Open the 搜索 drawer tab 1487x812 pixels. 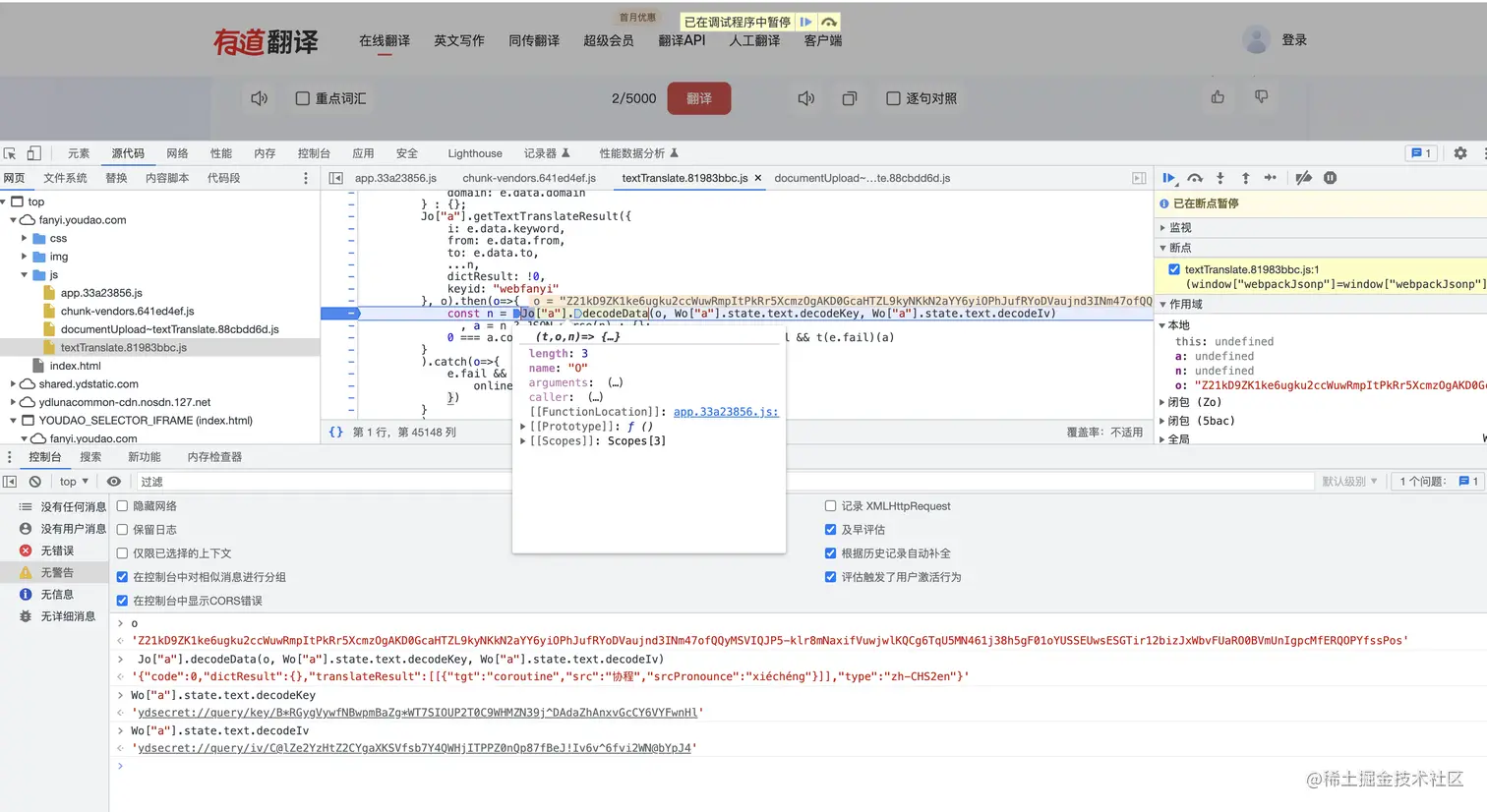(90, 457)
